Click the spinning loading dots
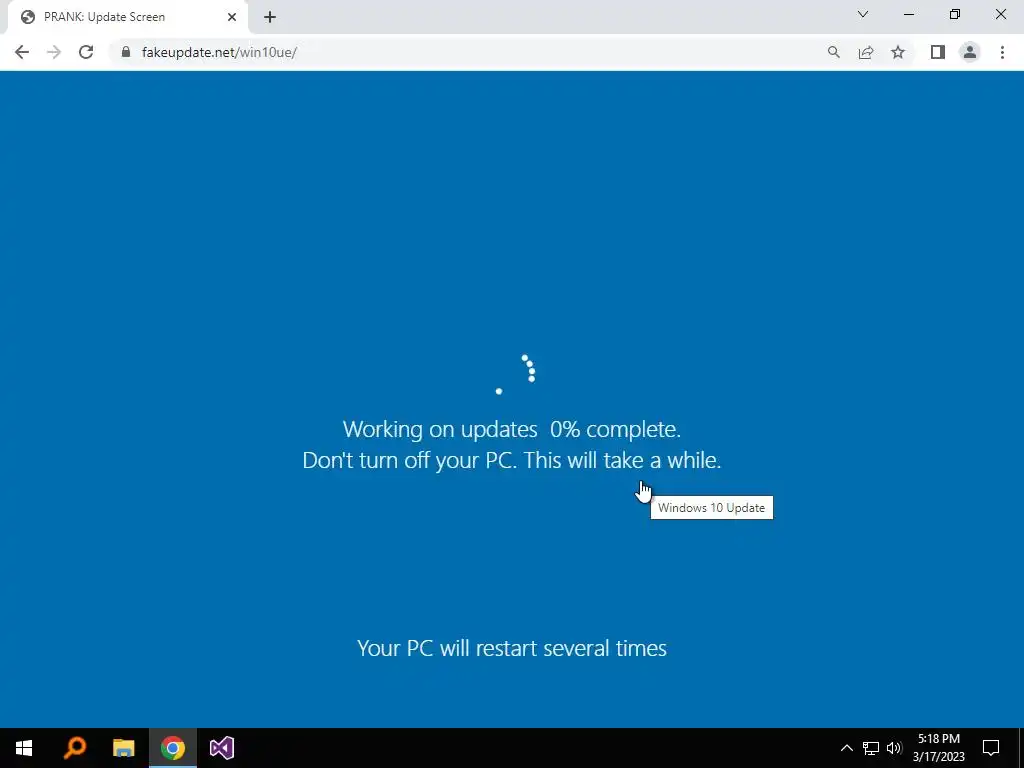Viewport: 1024px width, 768px height. [x=515, y=375]
